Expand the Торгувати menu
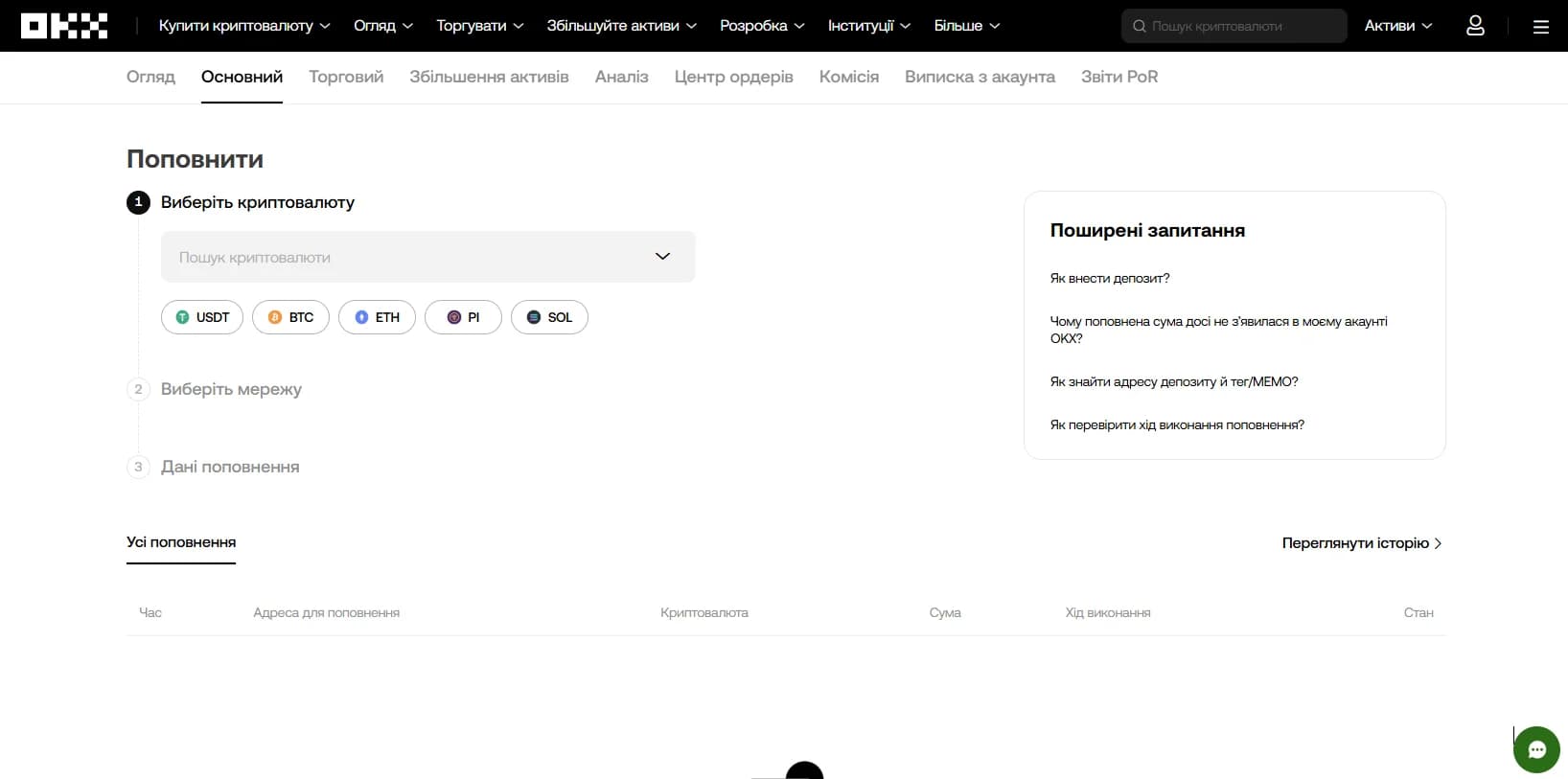The width and height of the screenshot is (1568, 779). 480,26
